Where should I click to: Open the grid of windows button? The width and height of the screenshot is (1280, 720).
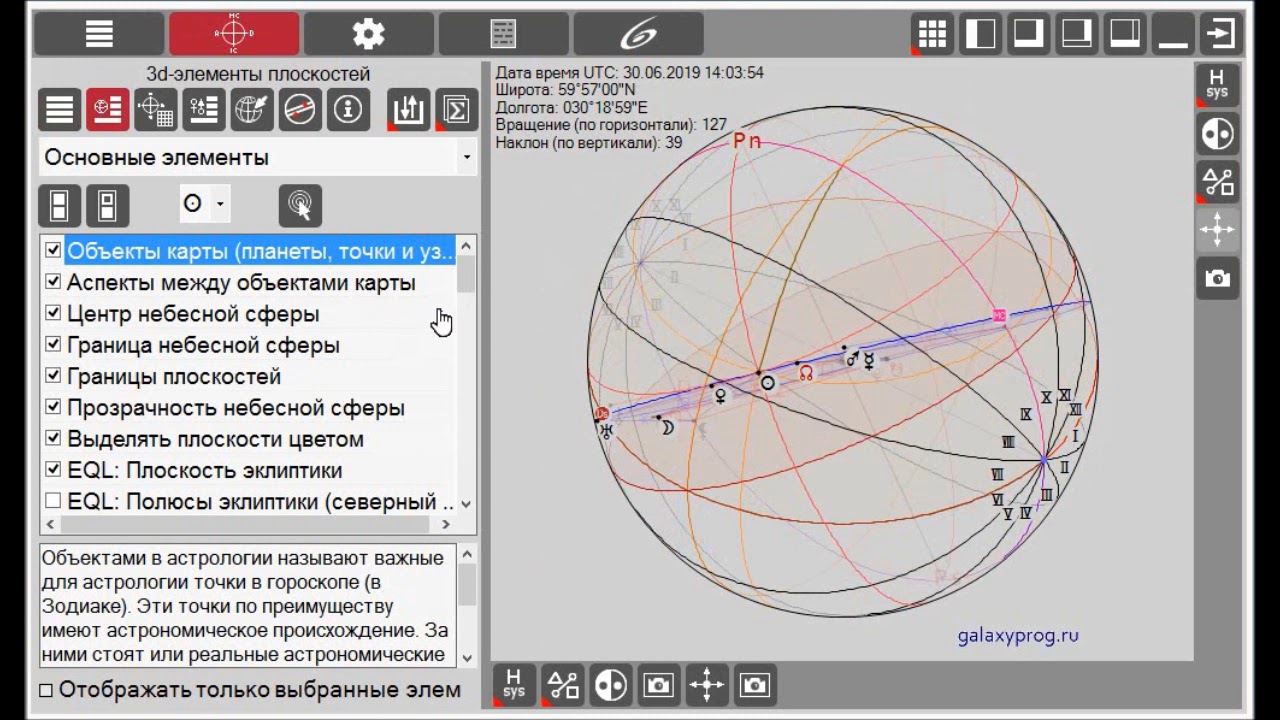(x=933, y=34)
